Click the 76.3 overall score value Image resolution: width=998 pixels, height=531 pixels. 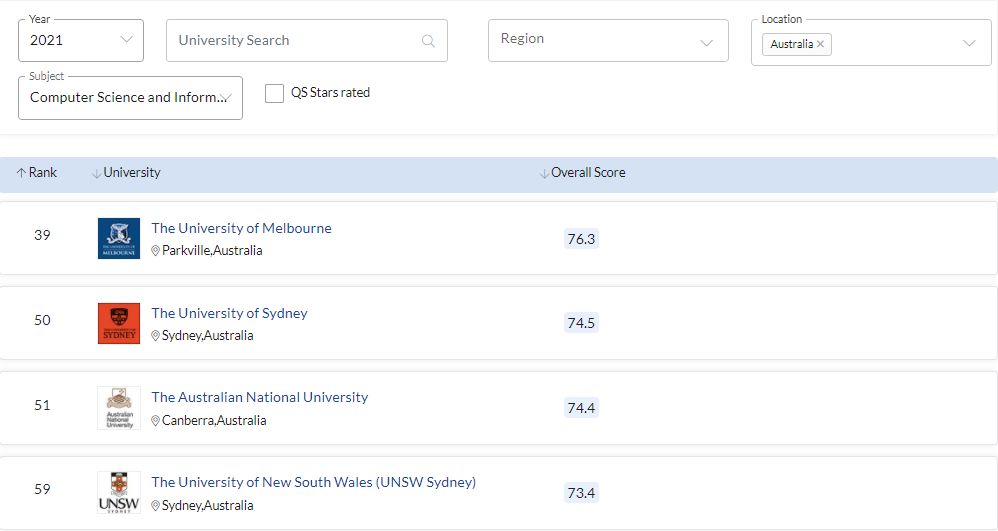pos(581,239)
